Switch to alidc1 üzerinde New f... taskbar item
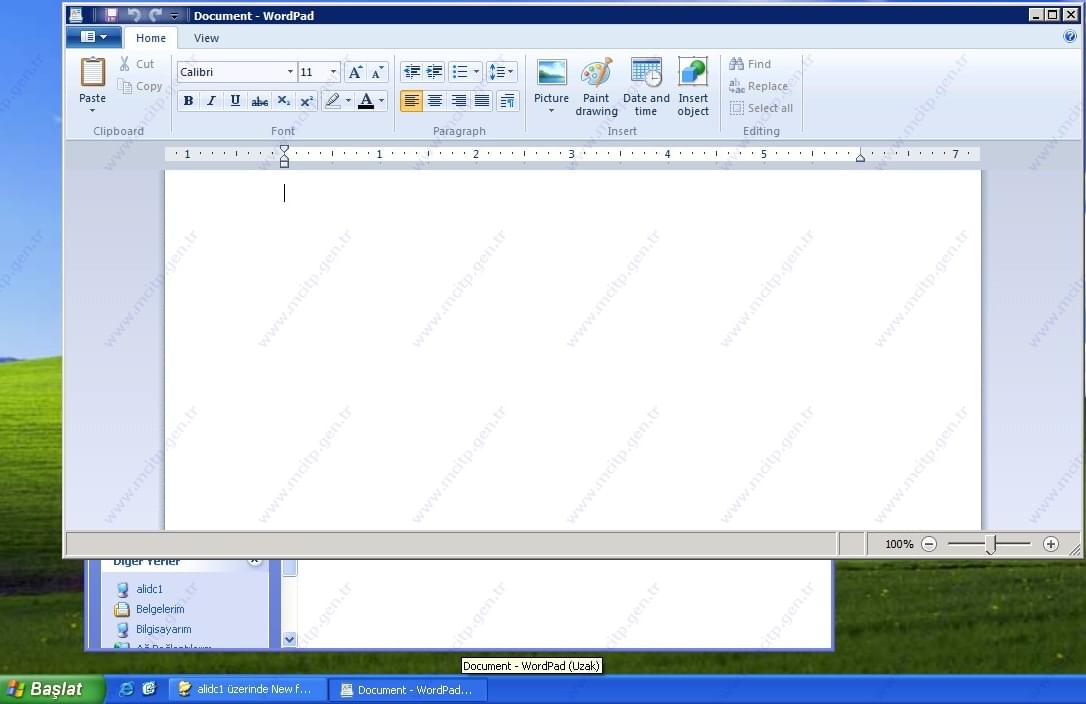 247,689
